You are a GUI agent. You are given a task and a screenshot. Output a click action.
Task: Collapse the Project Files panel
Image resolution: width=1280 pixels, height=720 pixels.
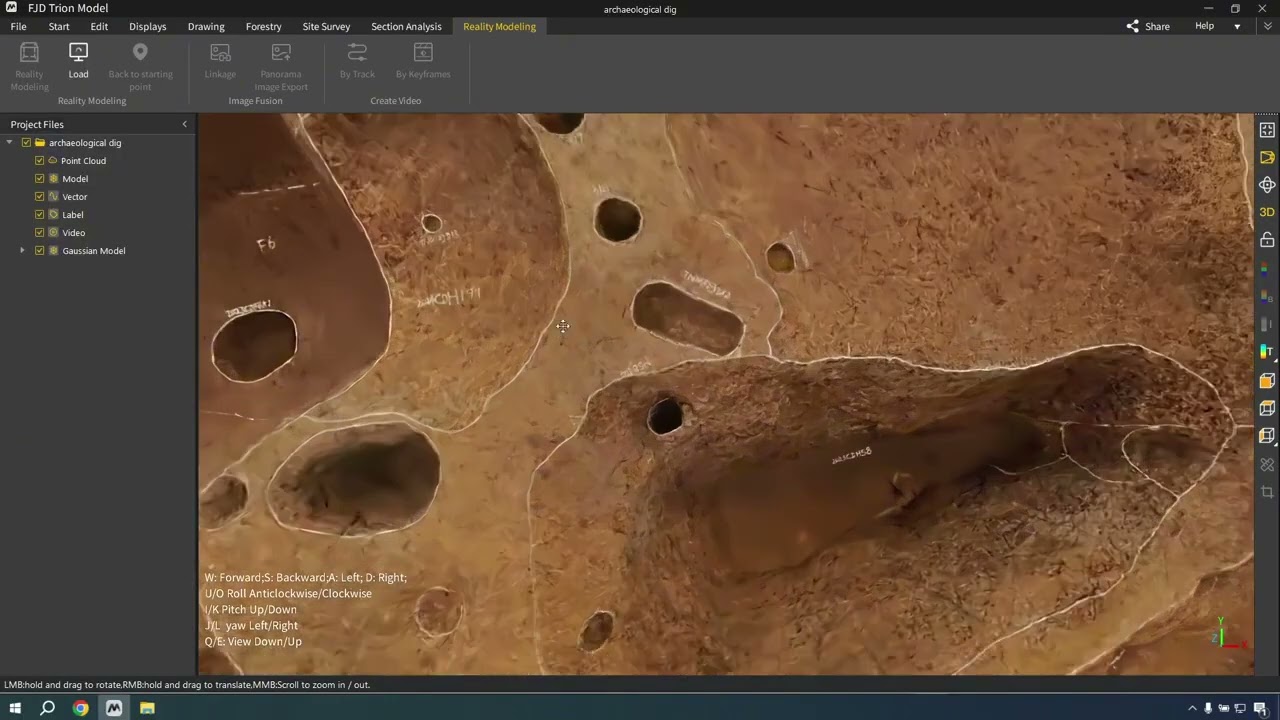click(184, 124)
